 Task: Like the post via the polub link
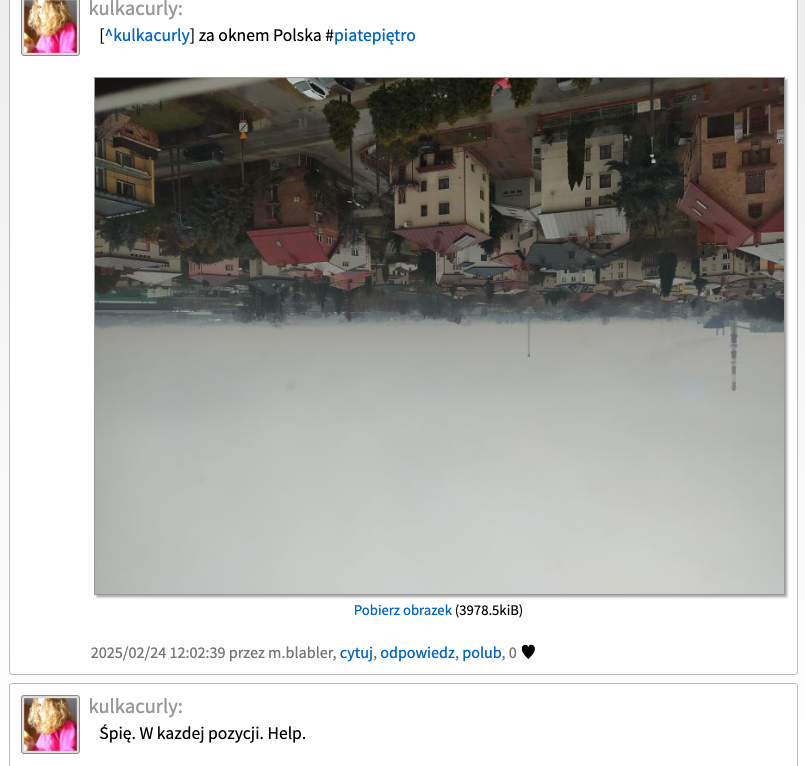(482, 653)
